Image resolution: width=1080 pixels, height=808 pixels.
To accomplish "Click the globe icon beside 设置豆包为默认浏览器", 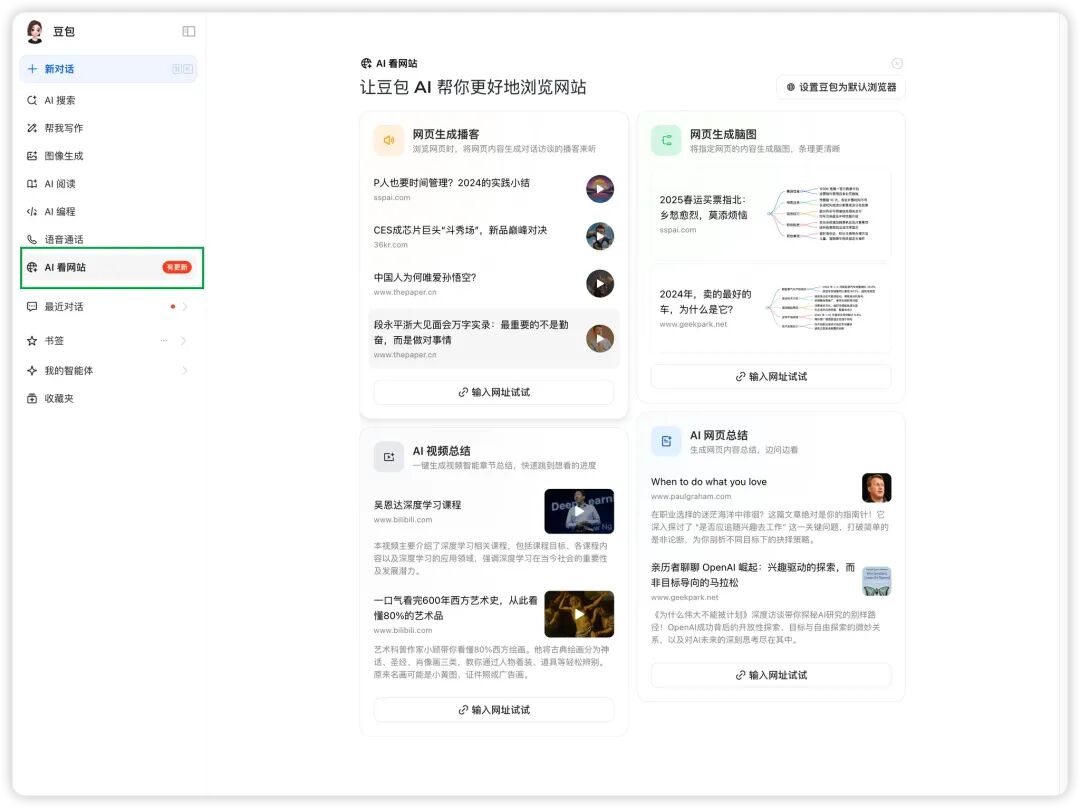I will [791, 87].
